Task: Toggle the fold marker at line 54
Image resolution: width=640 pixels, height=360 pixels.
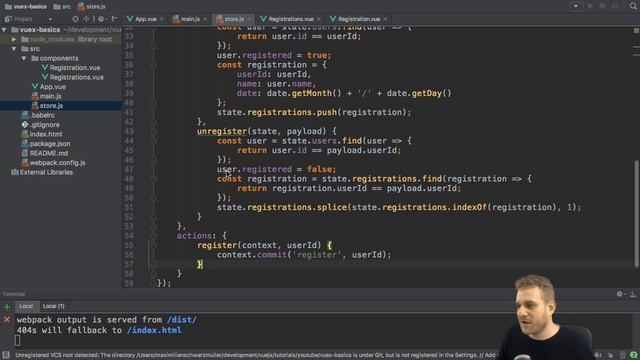Action: click(x=153, y=236)
